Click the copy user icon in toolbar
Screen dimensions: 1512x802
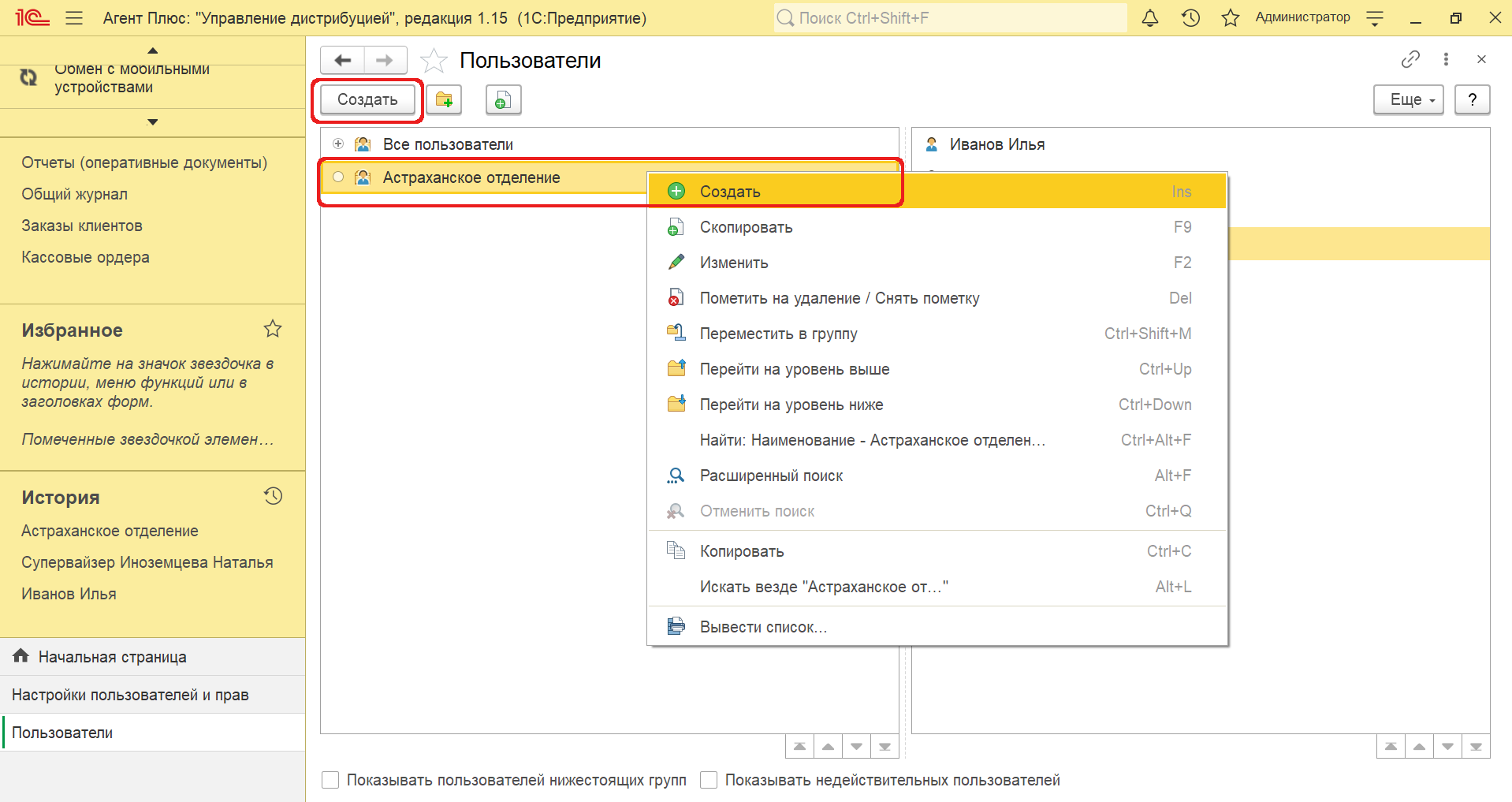coord(503,100)
